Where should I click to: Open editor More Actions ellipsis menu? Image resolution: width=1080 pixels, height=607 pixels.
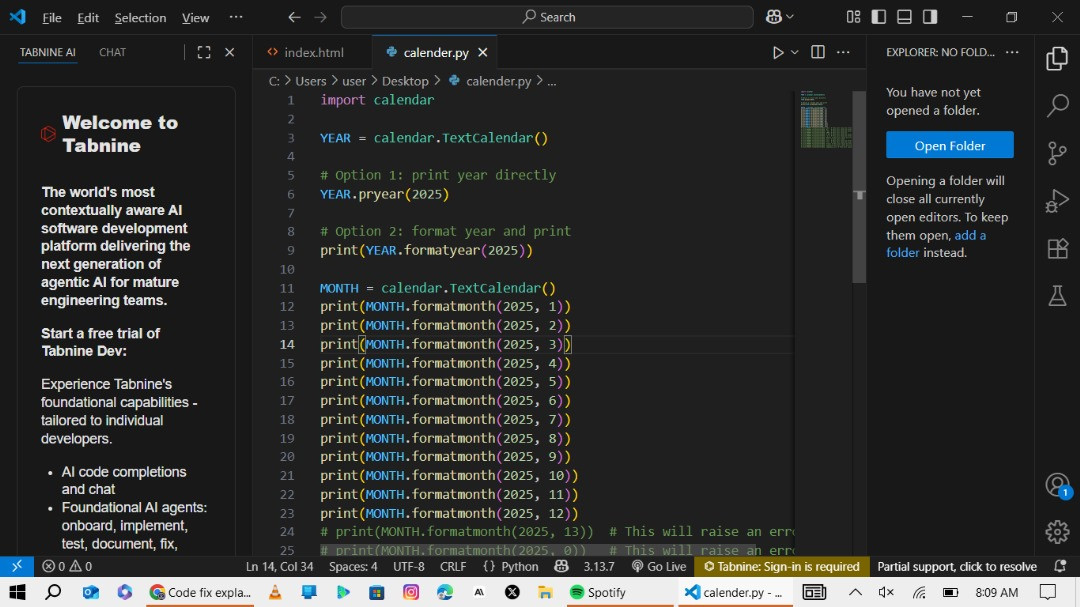pyautogui.click(x=843, y=52)
